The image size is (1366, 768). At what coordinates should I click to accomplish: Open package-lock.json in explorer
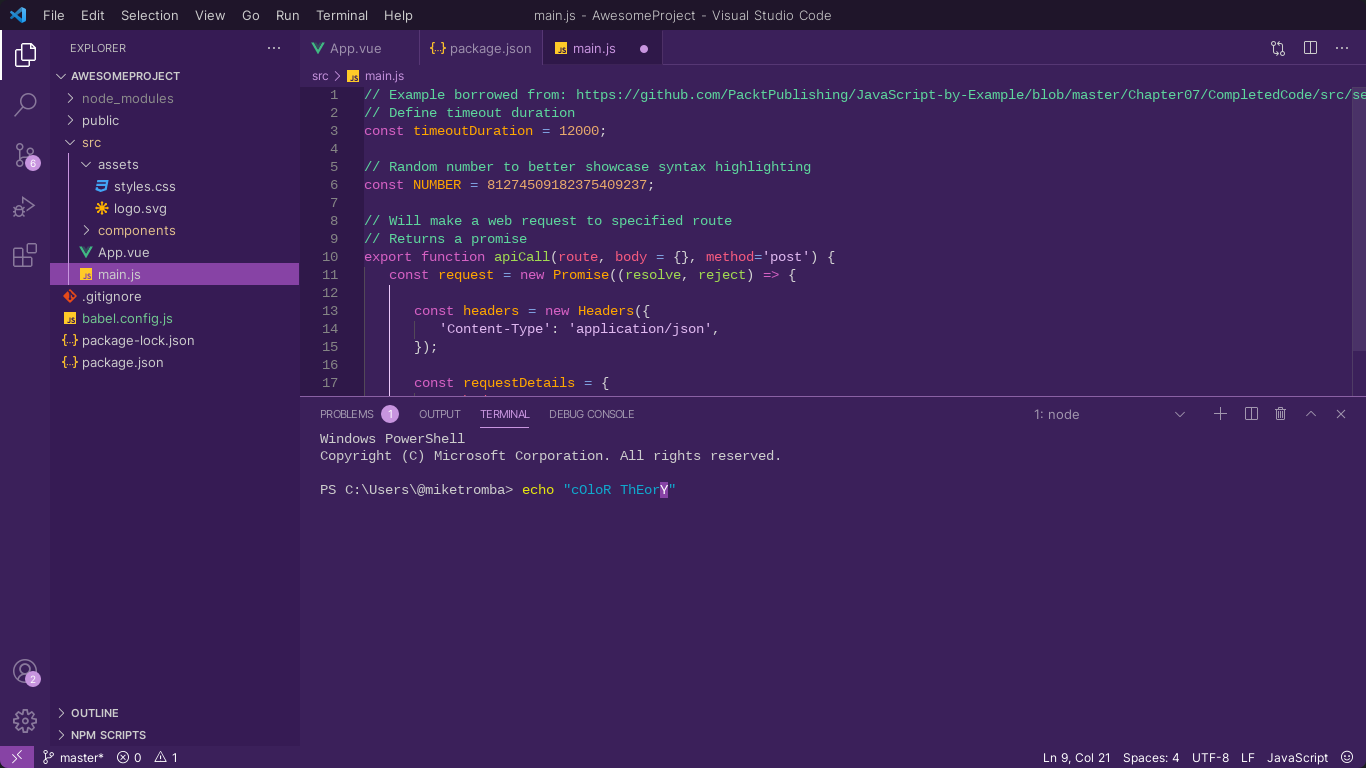(x=138, y=340)
